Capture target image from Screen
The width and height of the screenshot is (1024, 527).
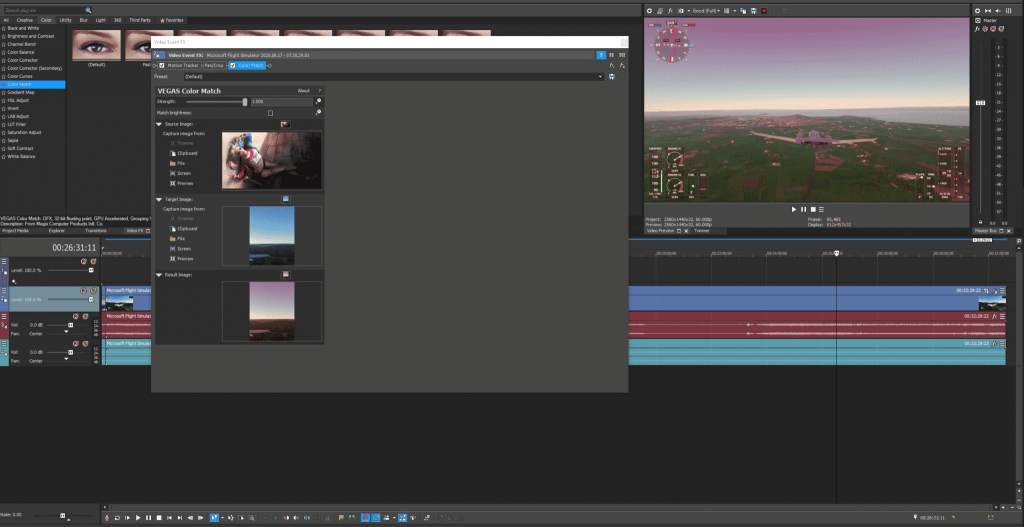(183, 248)
